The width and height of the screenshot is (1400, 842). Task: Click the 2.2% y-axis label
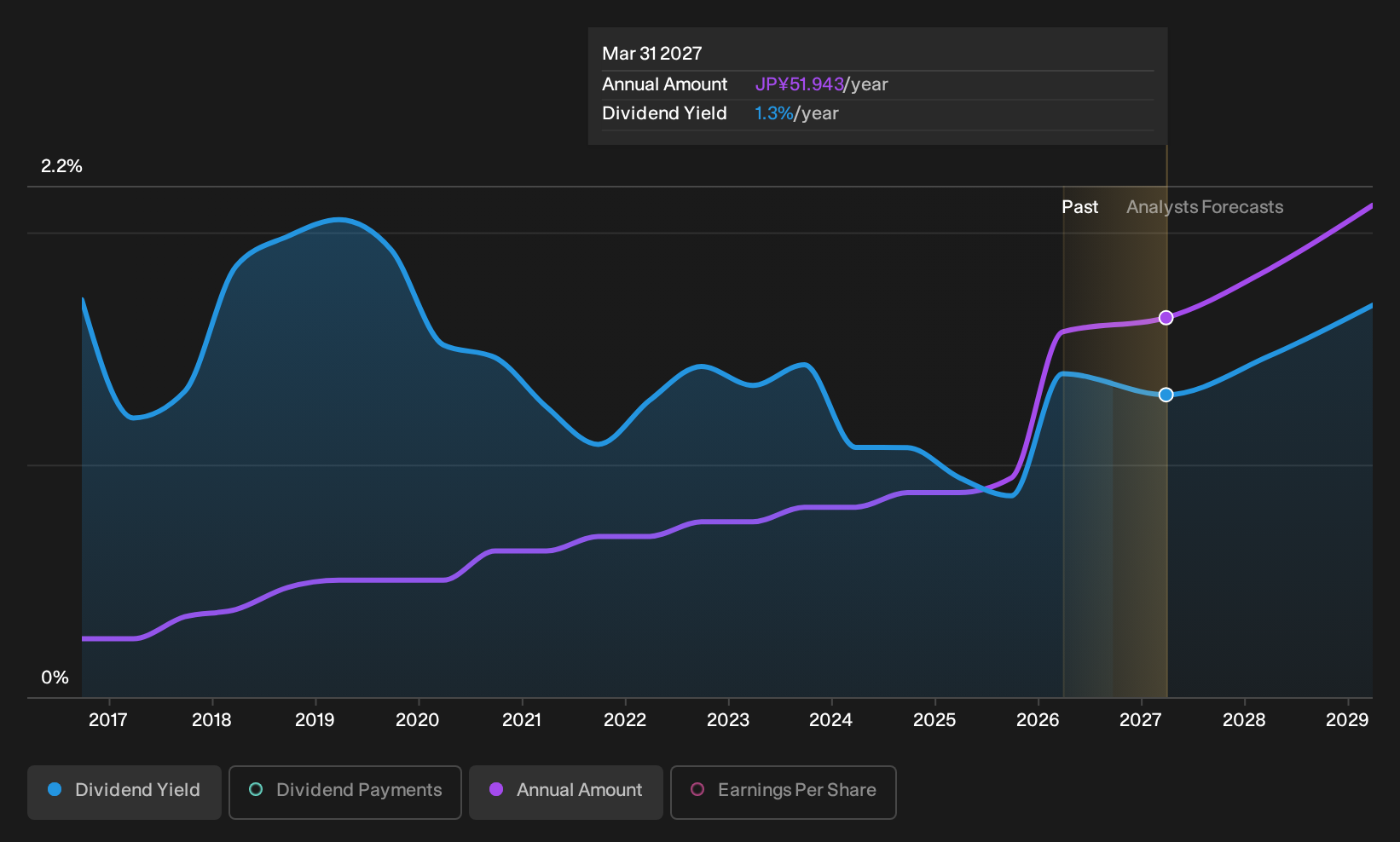pyautogui.click(x=62, y=166)
